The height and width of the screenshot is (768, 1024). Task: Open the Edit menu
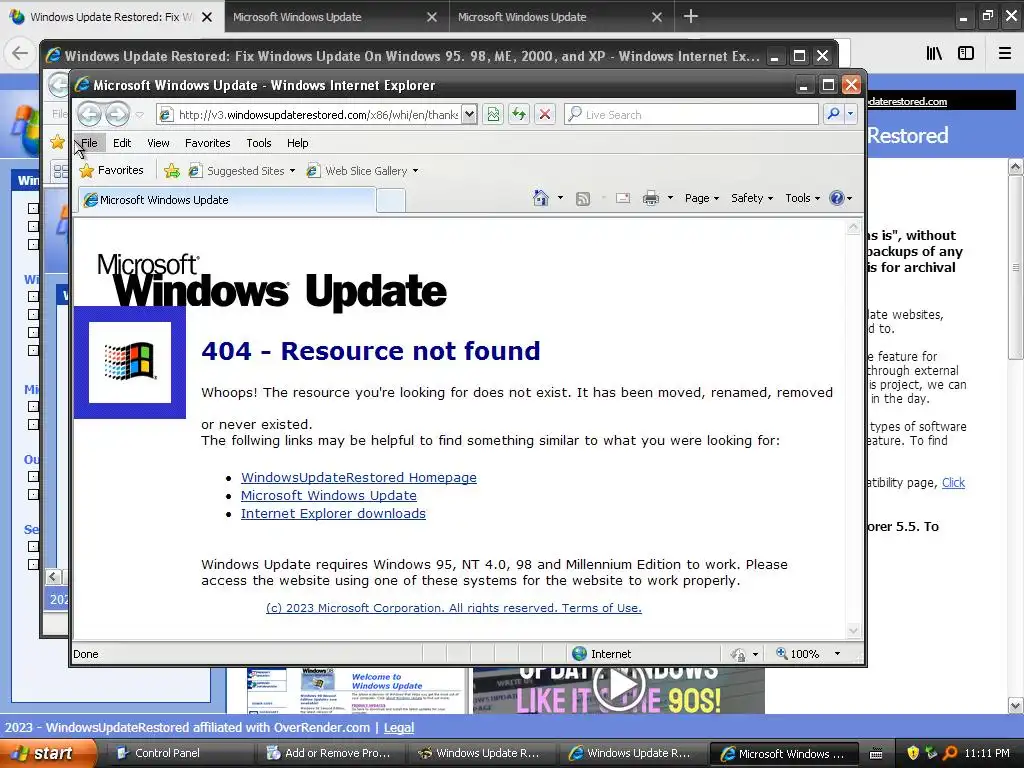122,143
